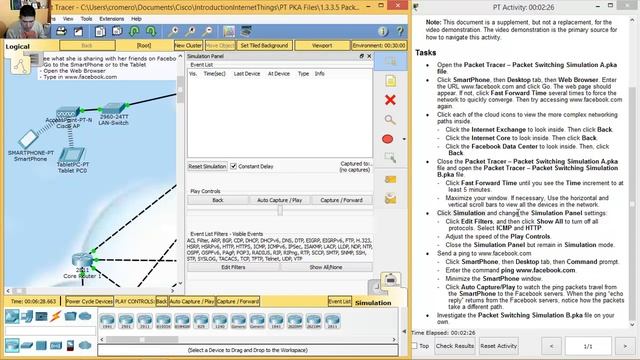The height and width of the screenshot is (360, 640).
Task: Open the Custom Devices dialog icon
Action: (x=246, y=31)
